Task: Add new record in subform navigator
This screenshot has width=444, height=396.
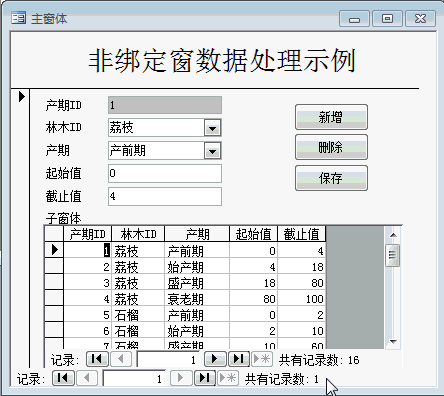Action: (x=262, y=359)
